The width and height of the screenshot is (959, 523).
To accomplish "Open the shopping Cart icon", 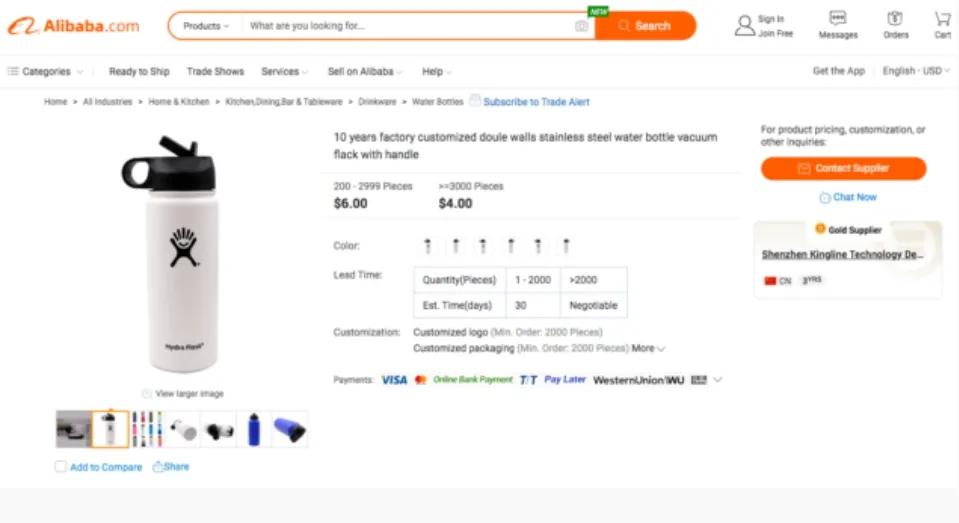I will click(x=942, y=19).
